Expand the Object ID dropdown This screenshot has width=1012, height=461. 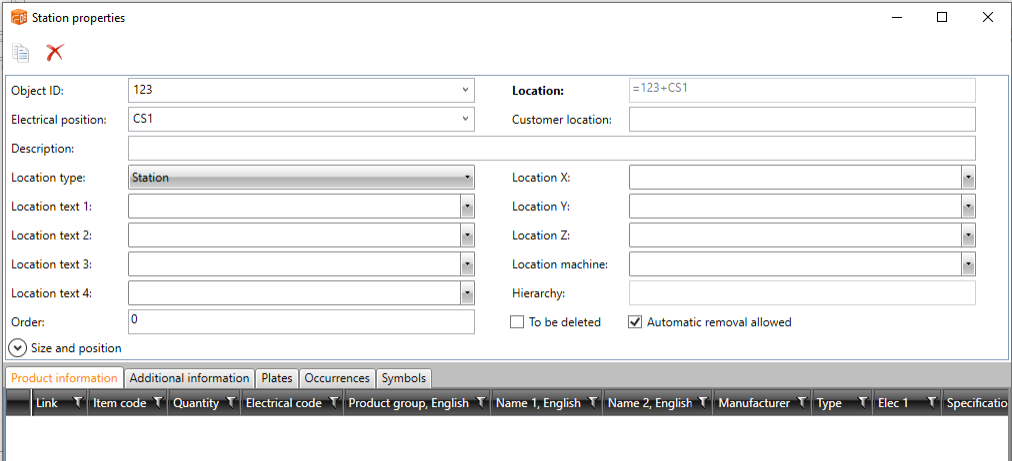465,90
